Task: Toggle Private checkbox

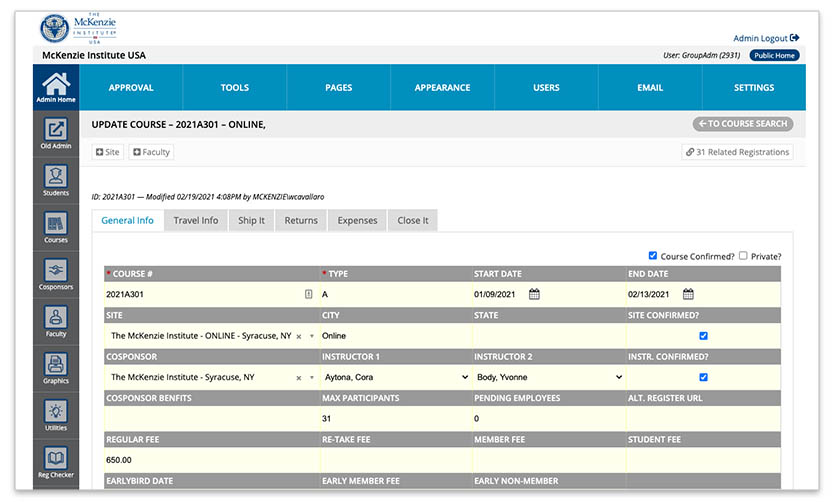Action: 743,256
